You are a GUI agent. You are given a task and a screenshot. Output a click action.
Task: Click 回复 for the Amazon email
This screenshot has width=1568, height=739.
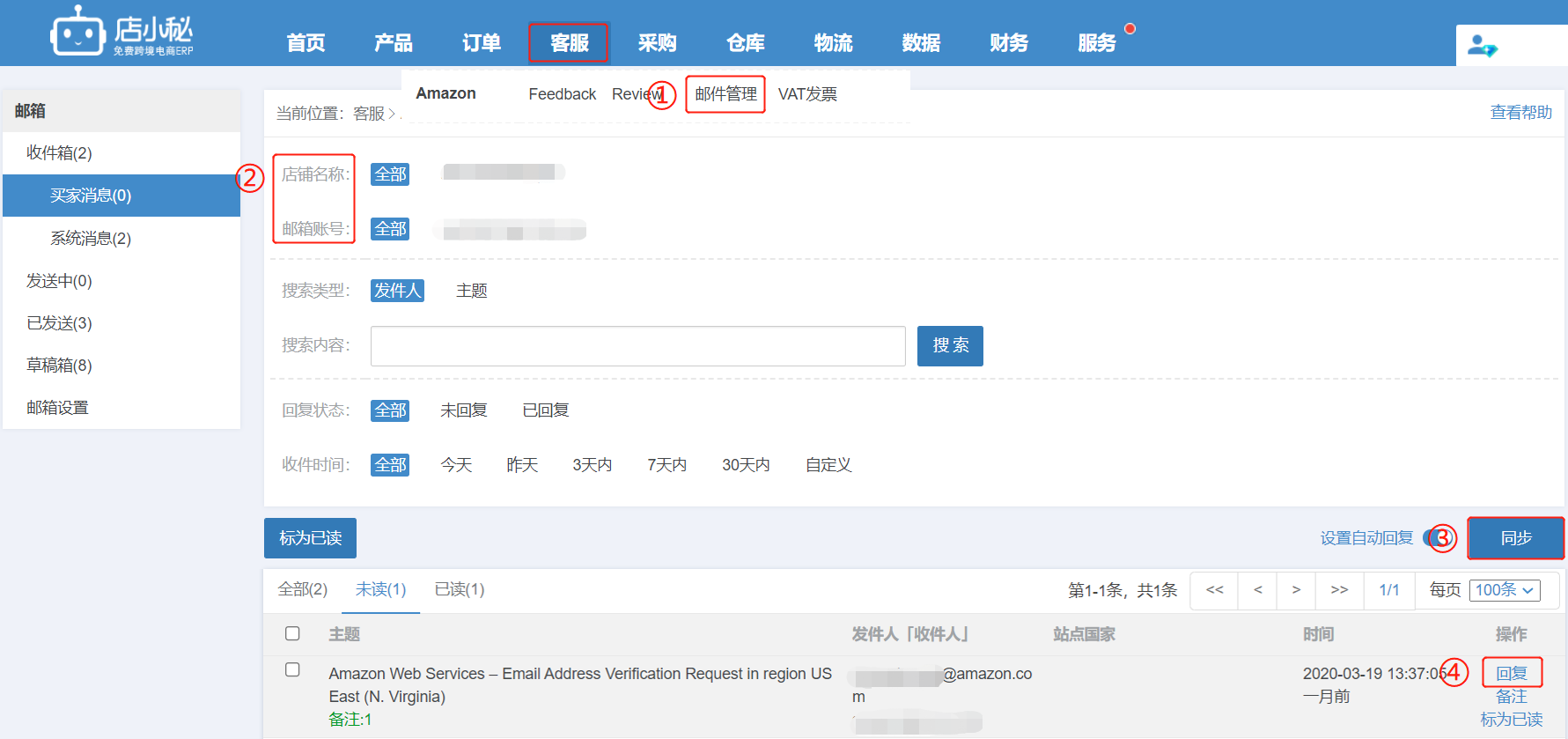[1512, 674]
